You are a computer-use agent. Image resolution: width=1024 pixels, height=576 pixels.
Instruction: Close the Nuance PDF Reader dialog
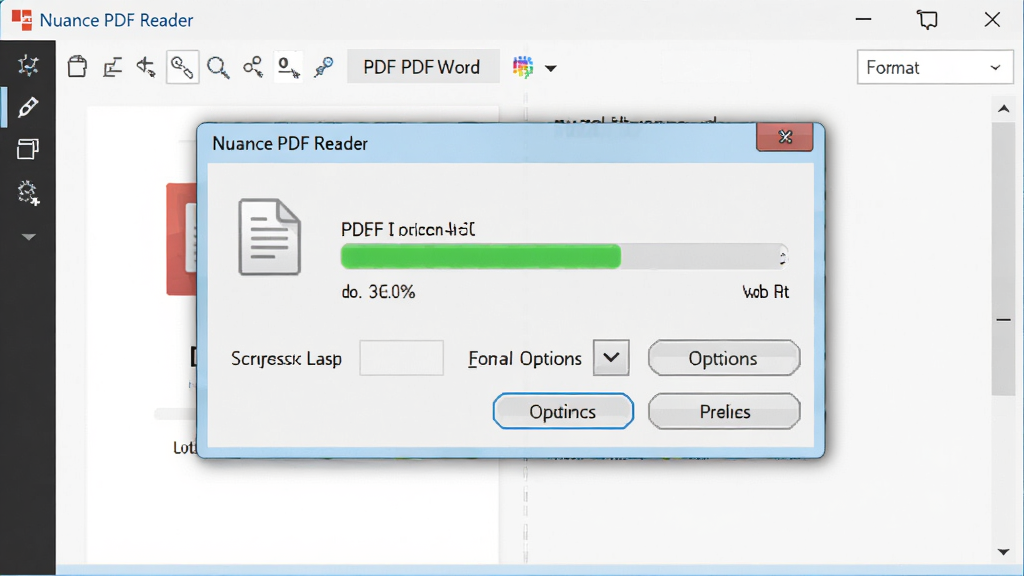[x=785, y=136]
